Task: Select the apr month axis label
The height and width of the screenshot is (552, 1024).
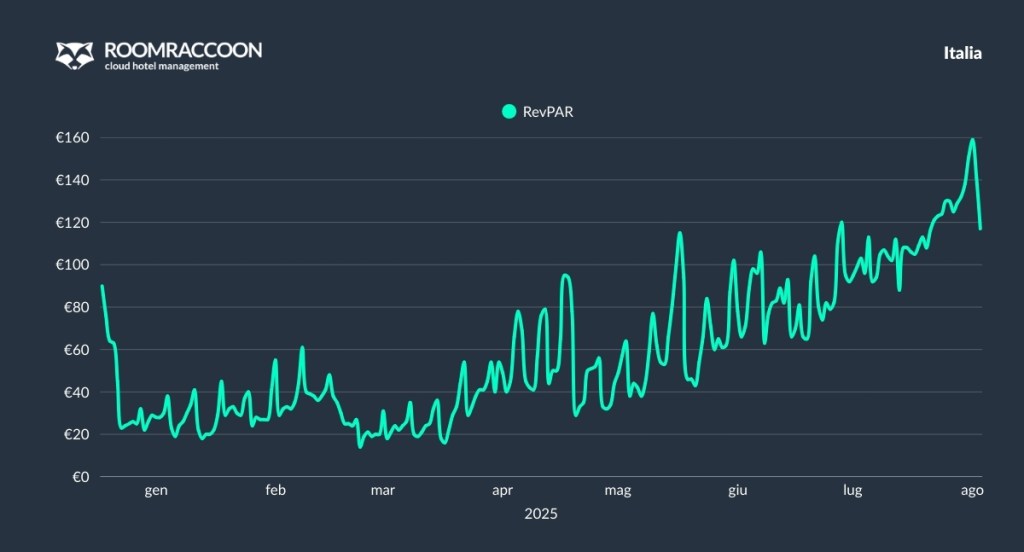Action: click(x=502, y=490)
